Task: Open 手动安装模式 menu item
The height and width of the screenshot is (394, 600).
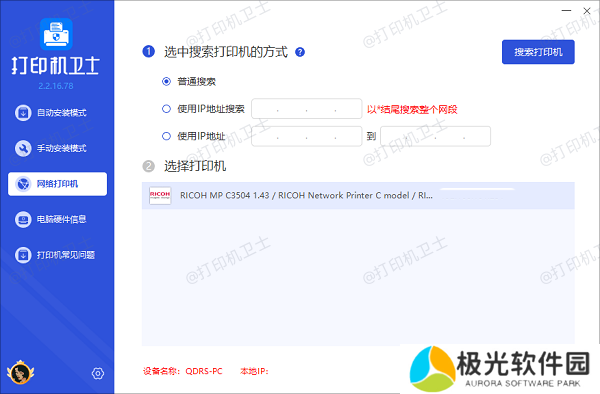Action: [x=57, y=148]
